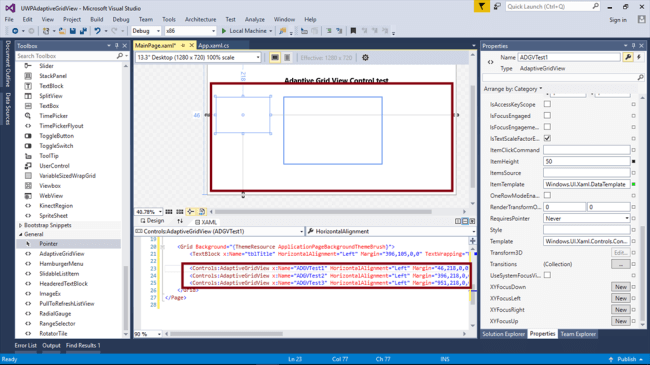Image resolution: width=650 pixels, height=365 pixels.
Task: Click the Undo arrow icon
Action: (97, 31)
